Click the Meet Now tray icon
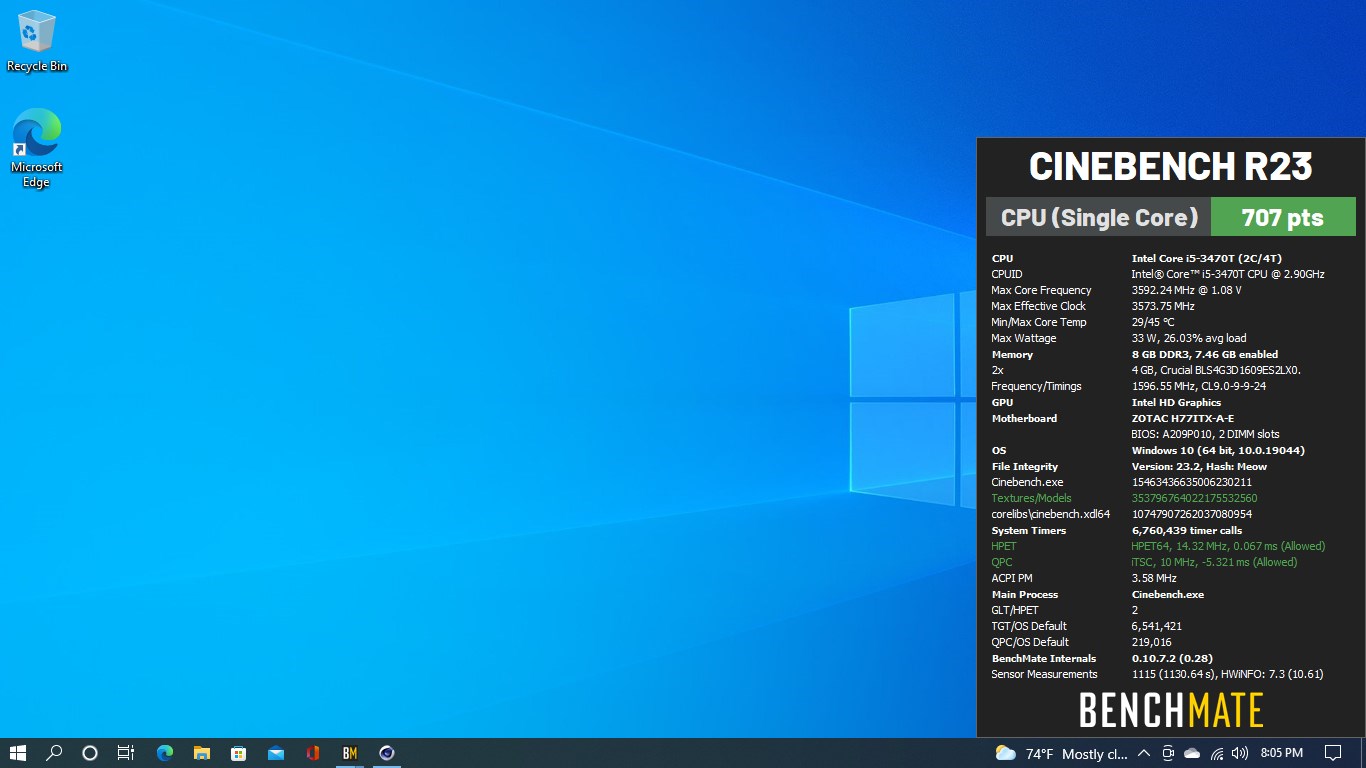Image resolution: width=1366 pixels, height=768 pixels. (x=1167, y=753)
